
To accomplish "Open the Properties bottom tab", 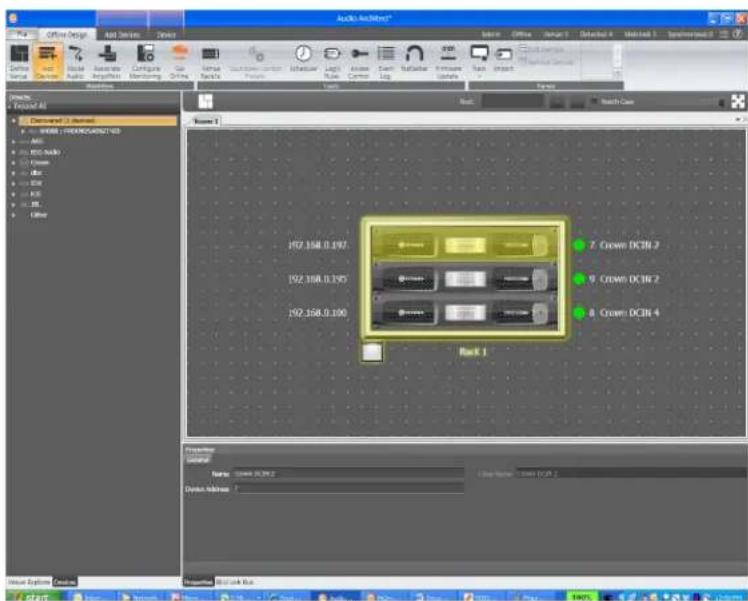I will 198,582.
